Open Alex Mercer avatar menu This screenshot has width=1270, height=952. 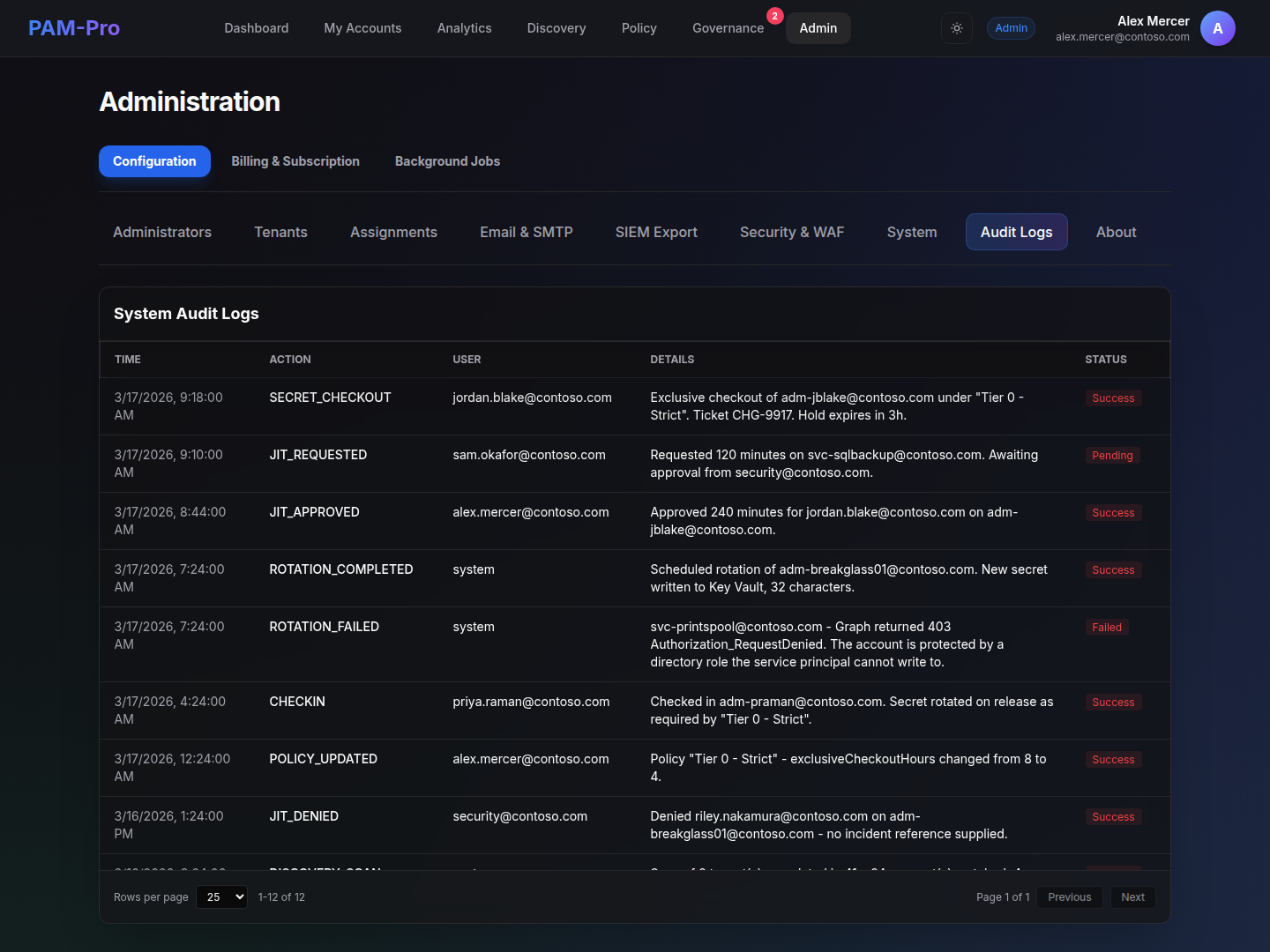pos(1217,28)
